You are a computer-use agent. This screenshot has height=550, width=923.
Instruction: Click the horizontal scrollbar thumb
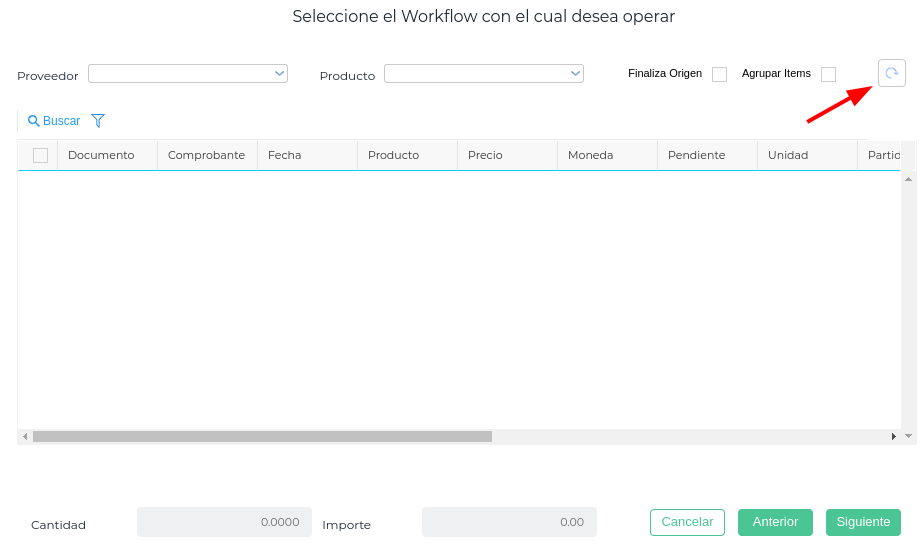click(262, 437)
